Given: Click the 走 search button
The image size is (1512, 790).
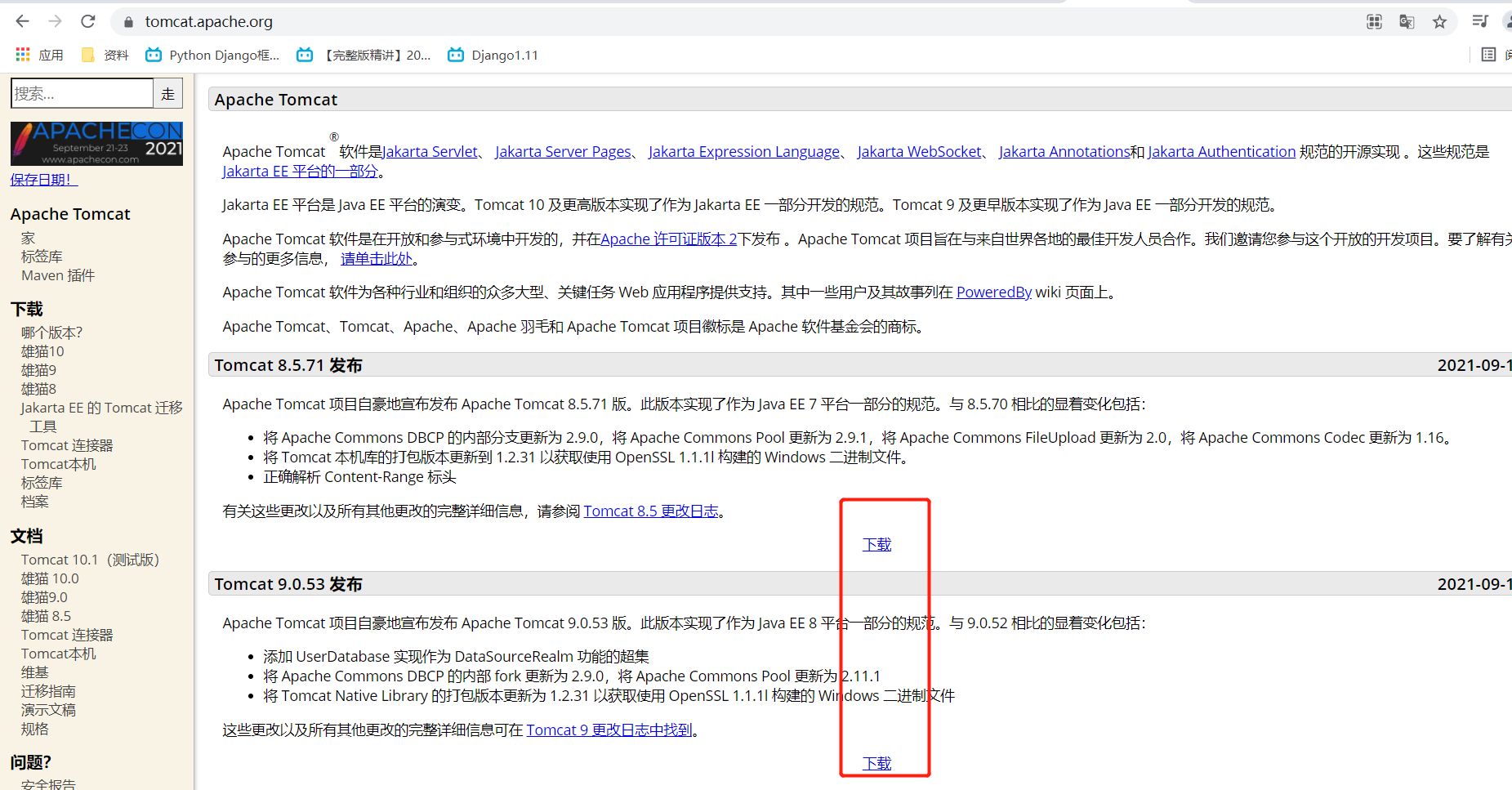Looking at the screenshot, I should click(168, 93).
